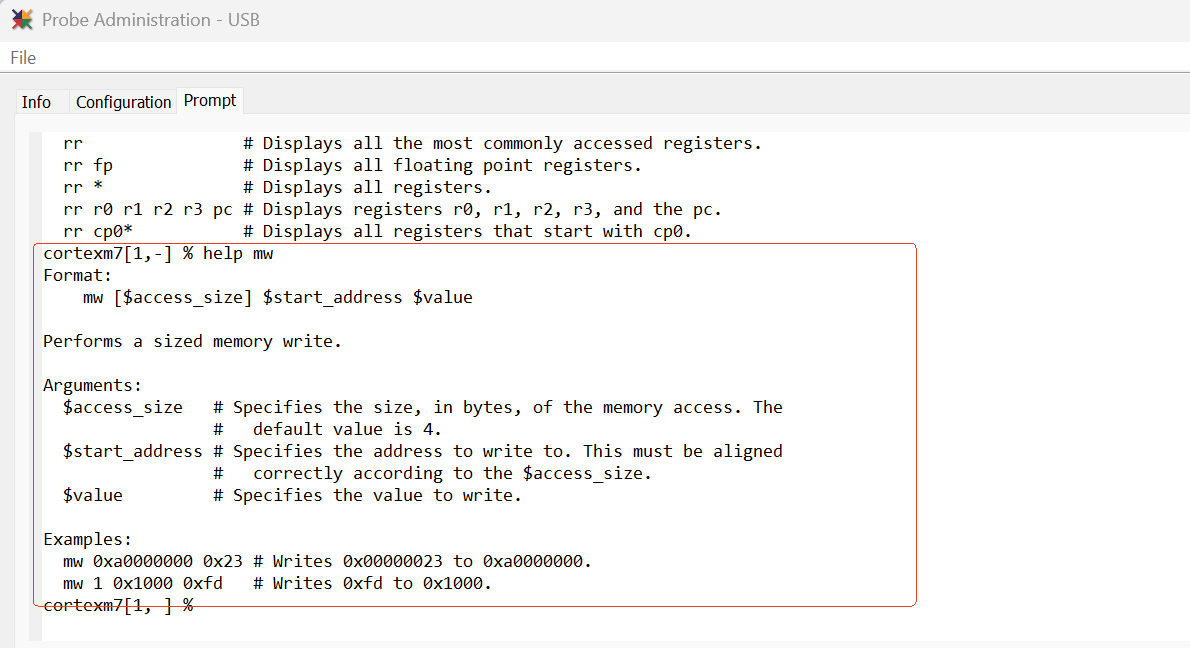This screenshot has width=1190, height=648.
Task: Click the "Examples:" heading text
Action: [87, 539]
